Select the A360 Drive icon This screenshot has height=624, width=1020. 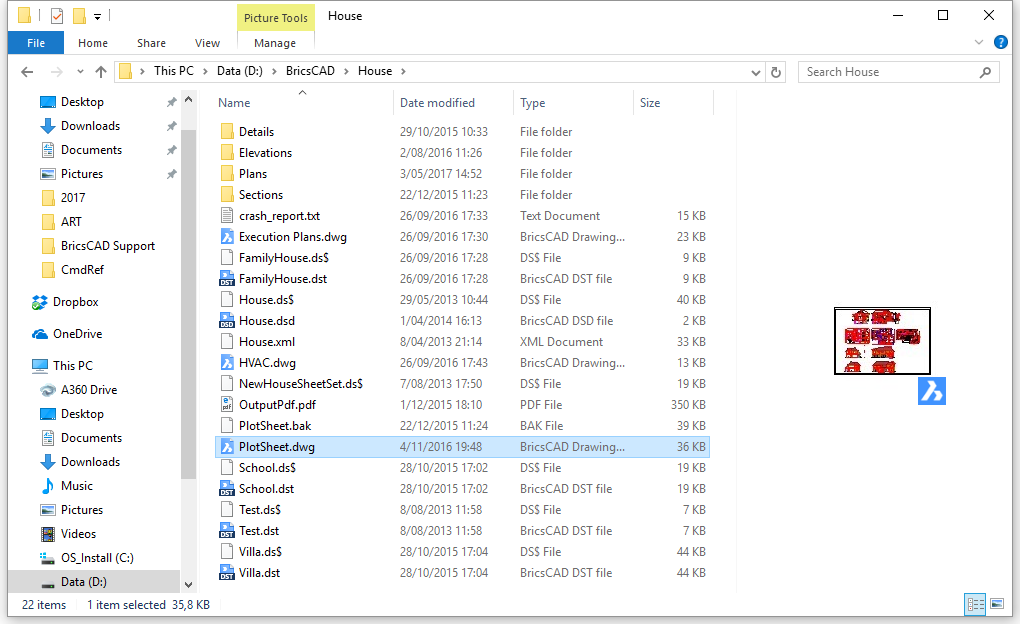coord(47,390)
